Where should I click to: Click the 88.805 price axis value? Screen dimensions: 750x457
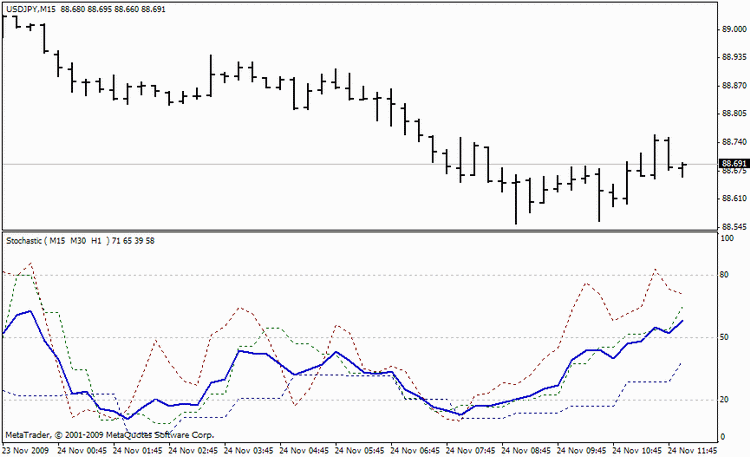tap(734, 114)
